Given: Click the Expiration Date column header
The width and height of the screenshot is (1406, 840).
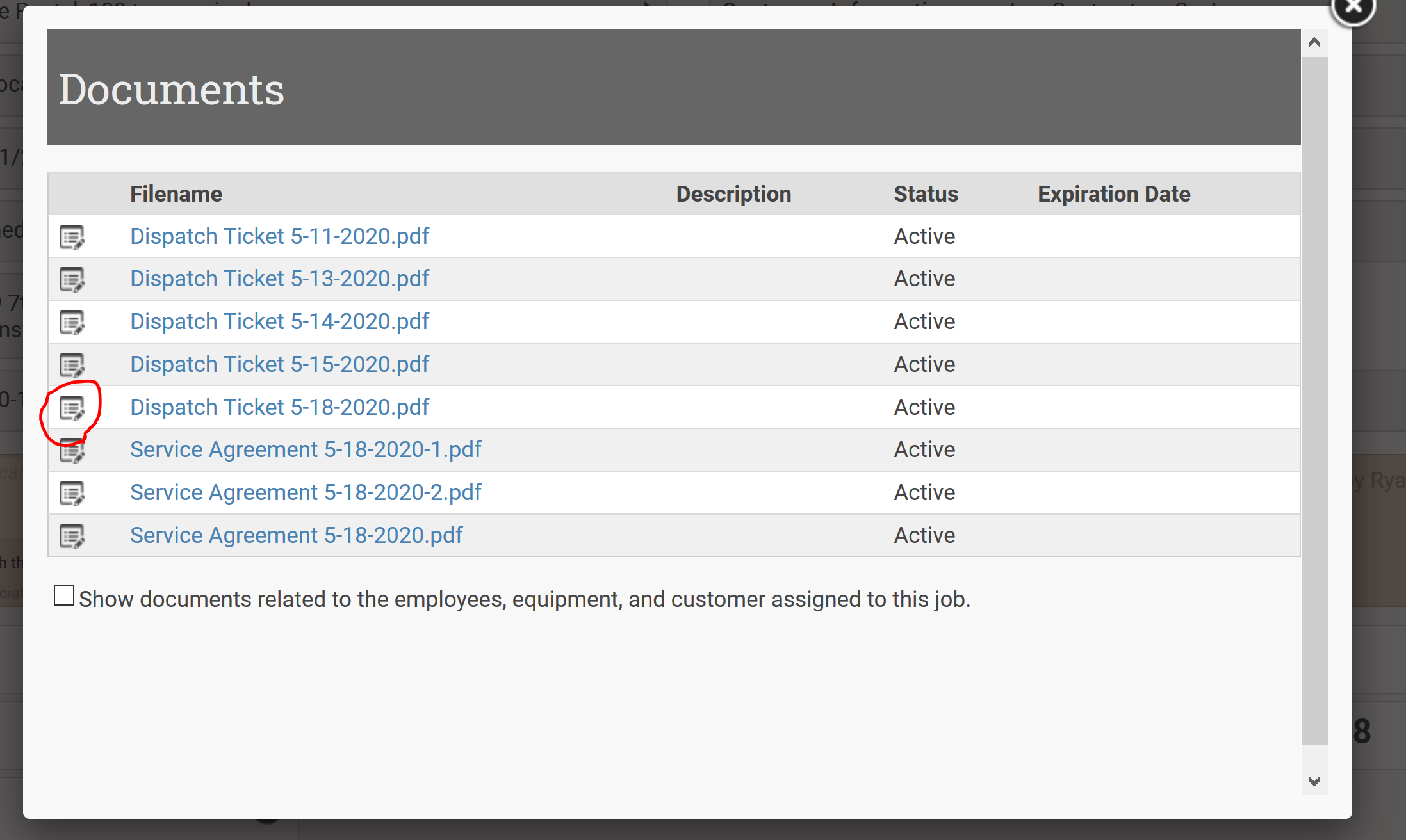Looking at the screenshot, I should click(x=1114, y=194).
